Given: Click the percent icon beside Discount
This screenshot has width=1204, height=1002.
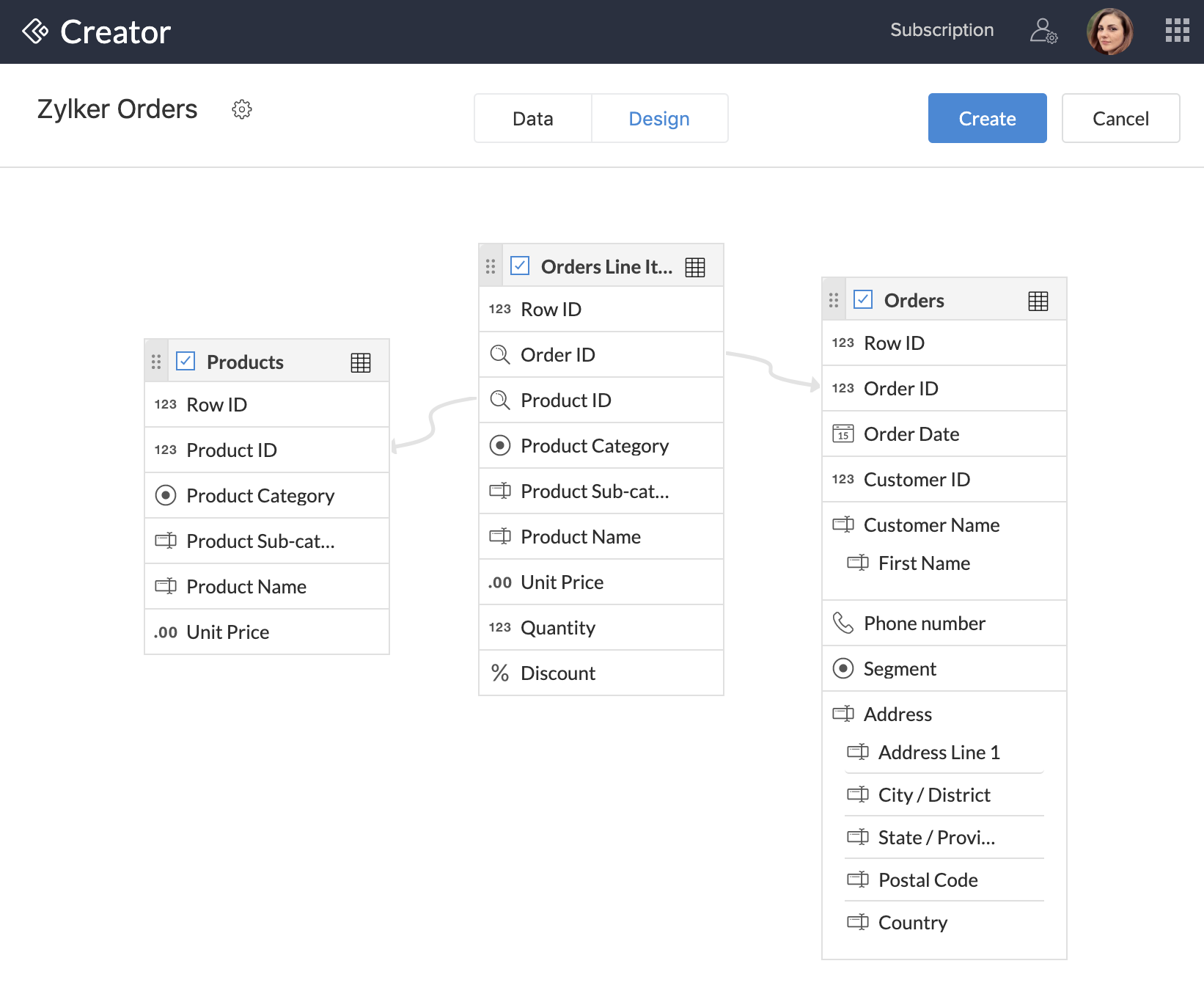Looking at the screenshot, I should click(x=500, y=673).
